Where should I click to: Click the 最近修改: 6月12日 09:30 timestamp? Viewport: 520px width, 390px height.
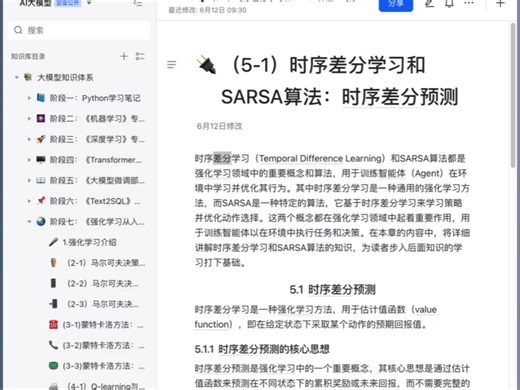(207, 10)
